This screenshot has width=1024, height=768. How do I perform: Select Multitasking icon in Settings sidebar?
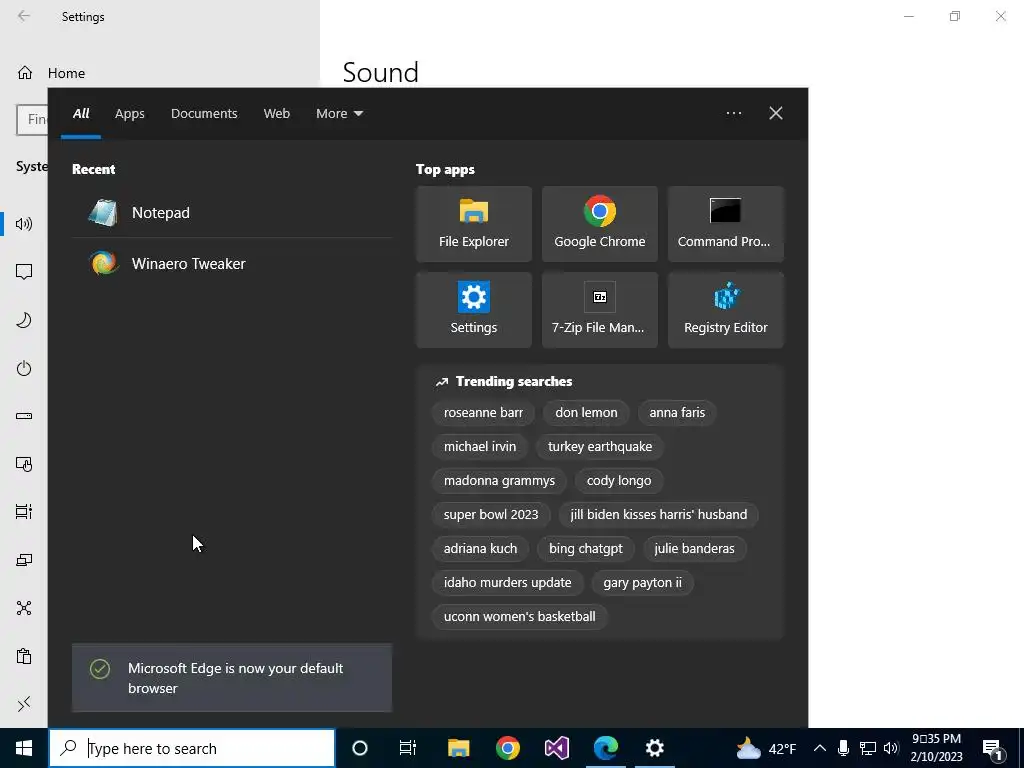coord(24,512)
